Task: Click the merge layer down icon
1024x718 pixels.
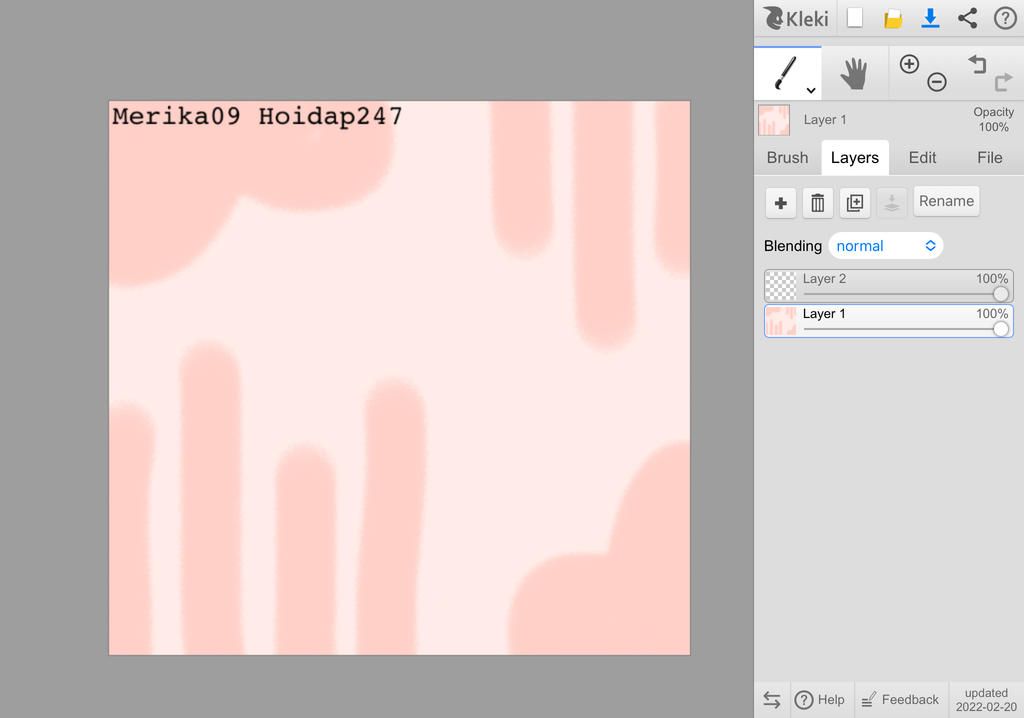Action: click(x=892, y=203)
